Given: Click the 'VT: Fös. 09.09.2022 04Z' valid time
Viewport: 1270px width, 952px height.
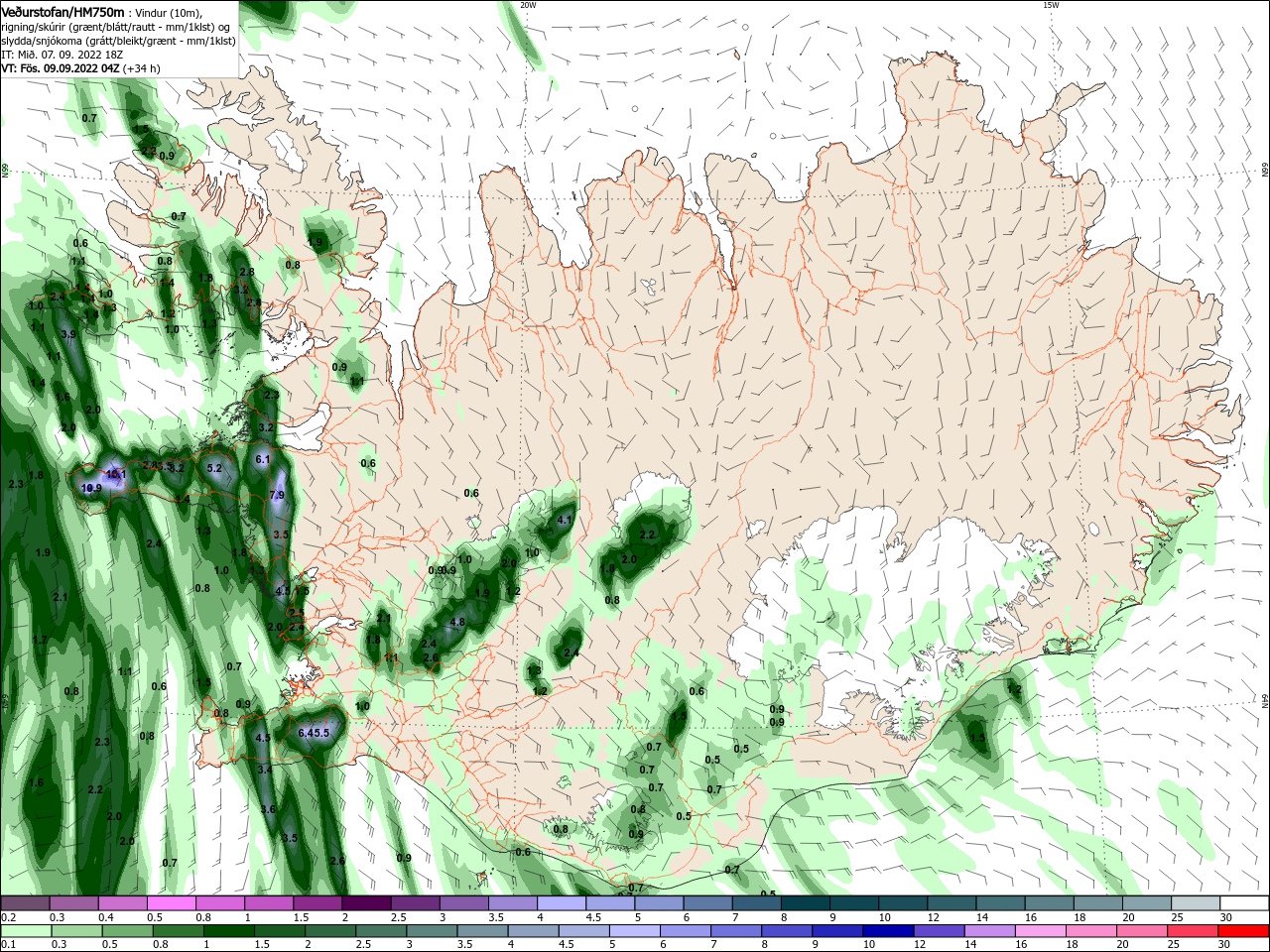Looking at the screenshot, I should [x=61, y=68].
